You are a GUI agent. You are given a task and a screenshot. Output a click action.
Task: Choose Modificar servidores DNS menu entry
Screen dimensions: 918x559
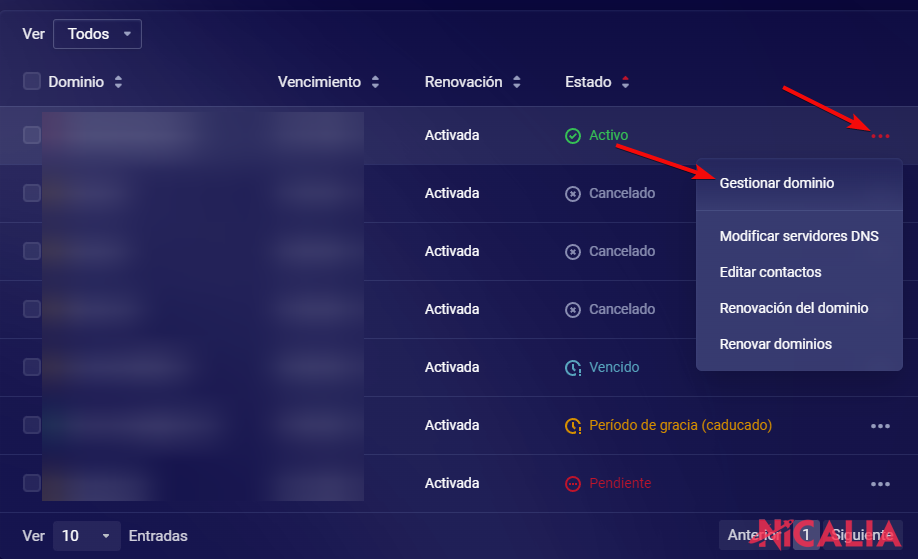point(799,236)
